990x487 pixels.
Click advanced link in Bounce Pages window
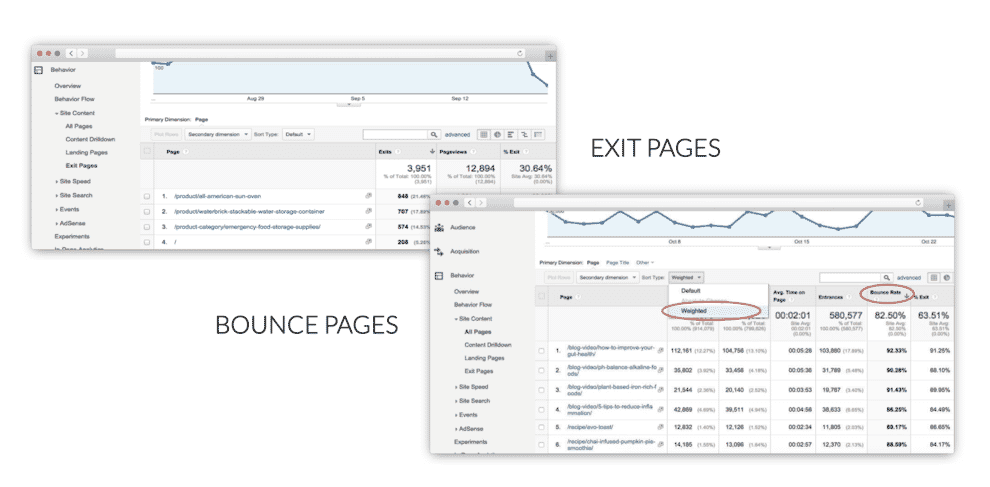point(909,277)
